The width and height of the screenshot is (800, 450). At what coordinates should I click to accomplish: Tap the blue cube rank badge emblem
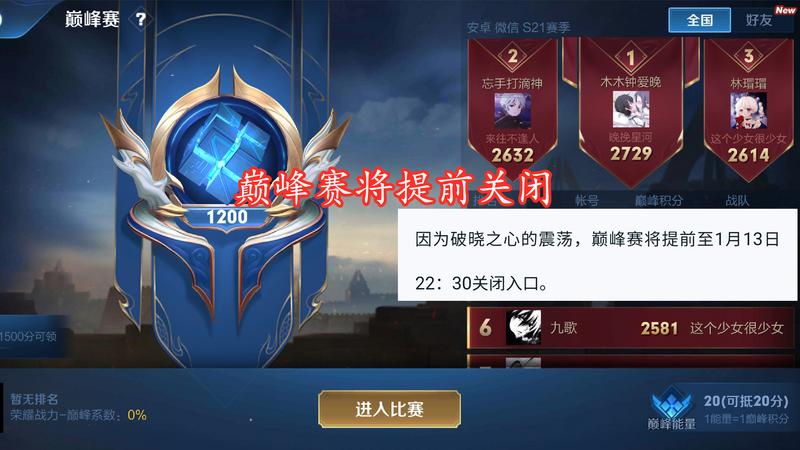click(226, 148)
